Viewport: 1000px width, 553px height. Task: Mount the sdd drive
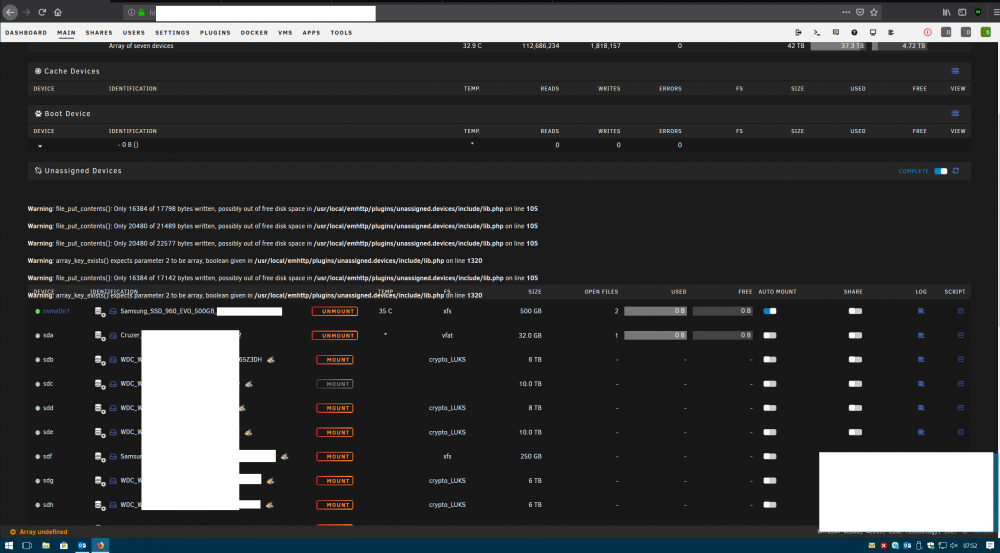tap(335, 408)
